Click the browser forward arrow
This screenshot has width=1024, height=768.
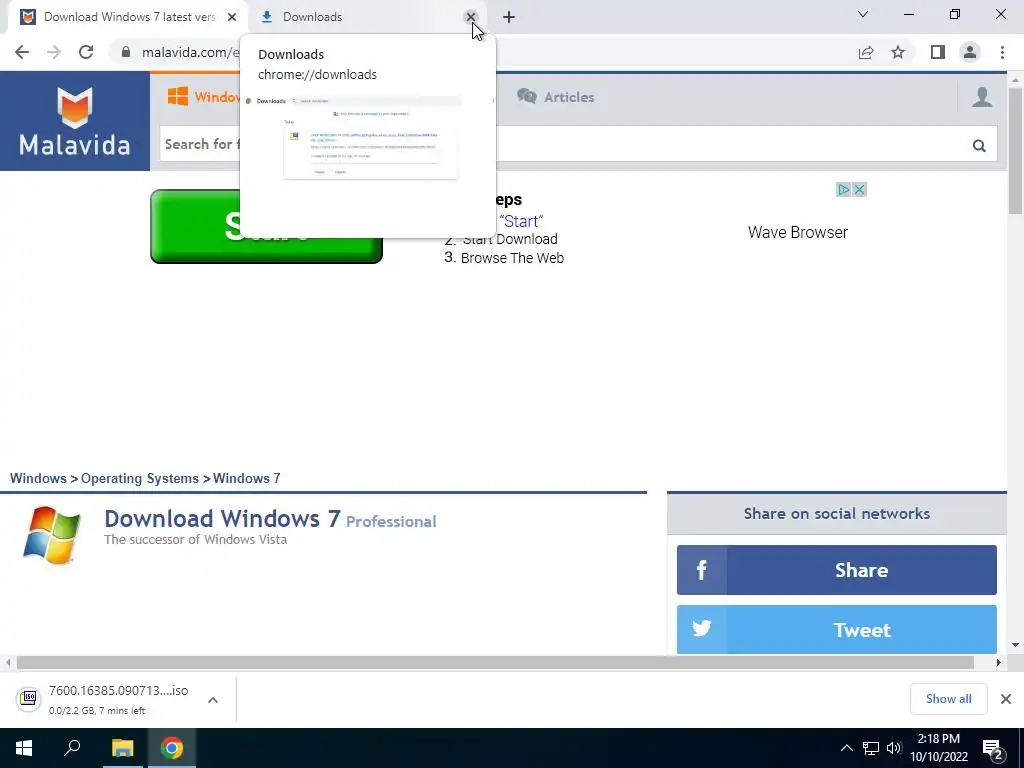(54, 52)
